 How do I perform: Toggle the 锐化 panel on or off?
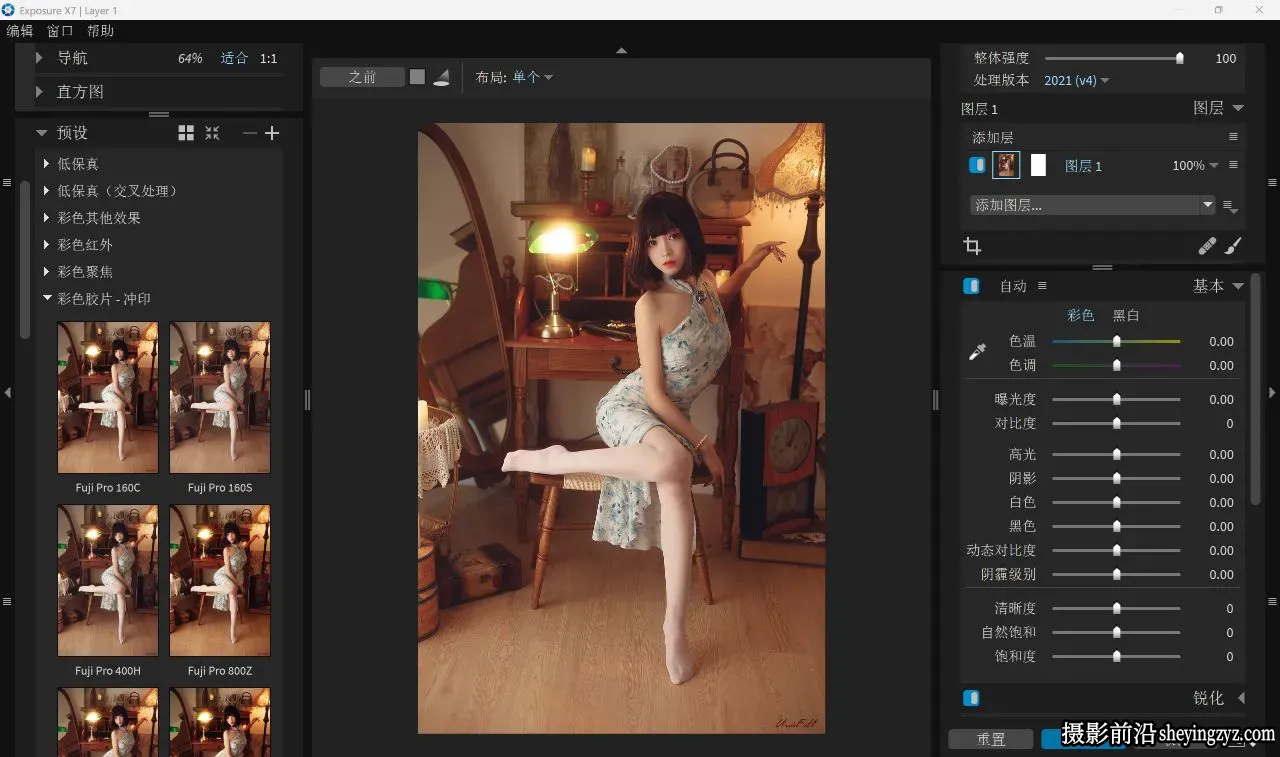(971, 698)
